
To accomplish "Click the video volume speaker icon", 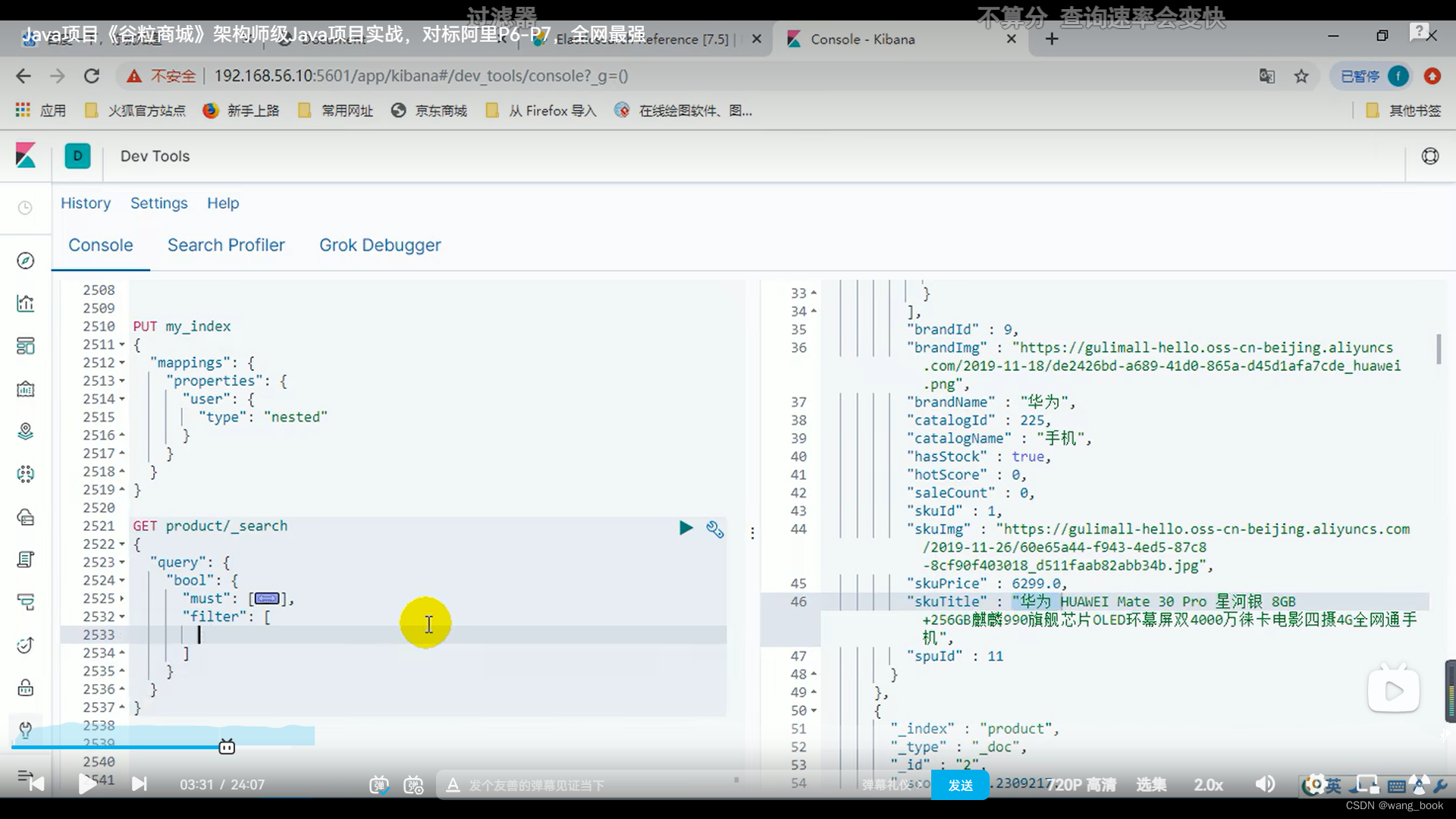I will pyautogui.click(x=1265, y=784).
